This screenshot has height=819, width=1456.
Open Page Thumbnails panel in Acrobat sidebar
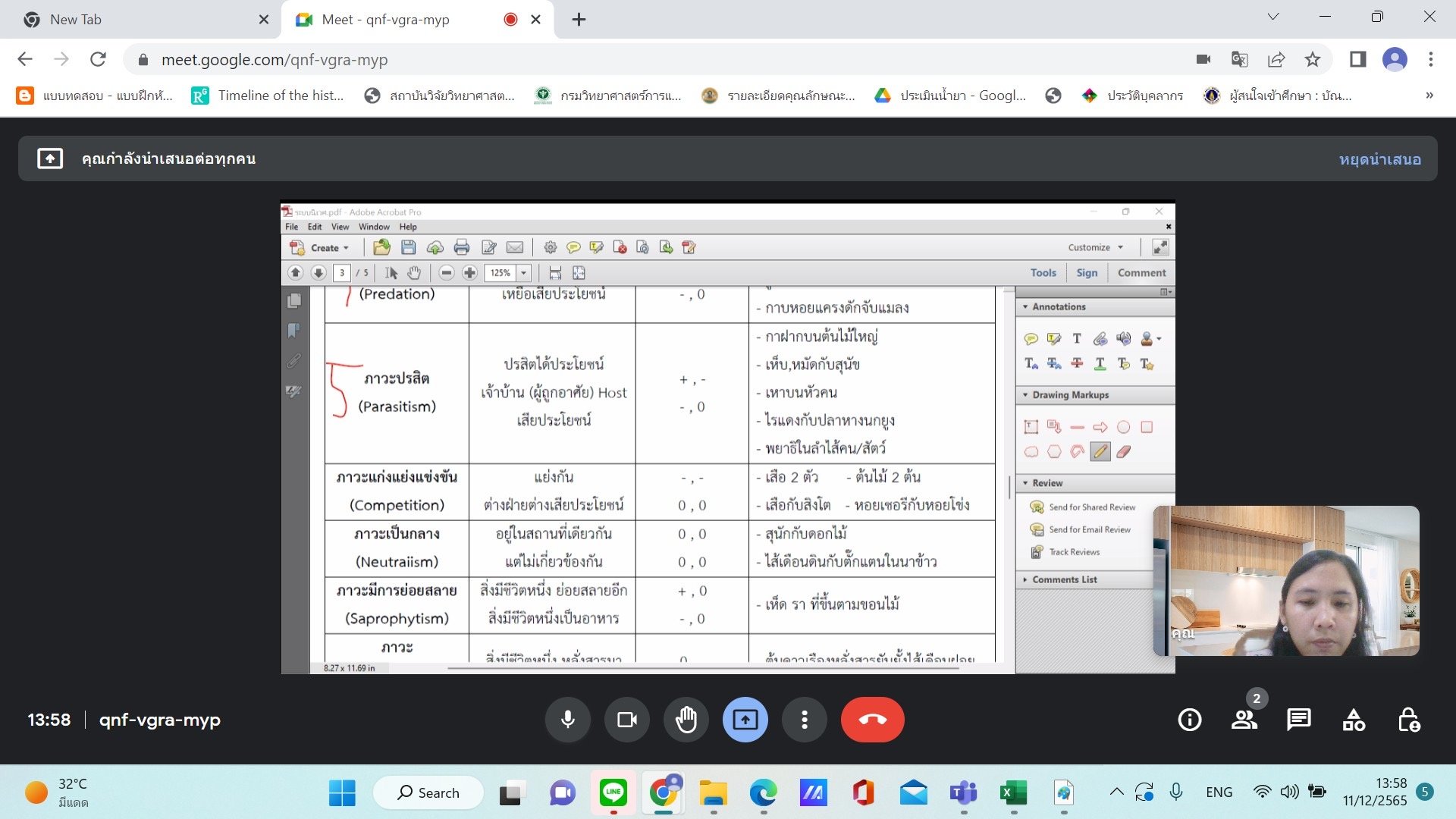tap(294, 301)
